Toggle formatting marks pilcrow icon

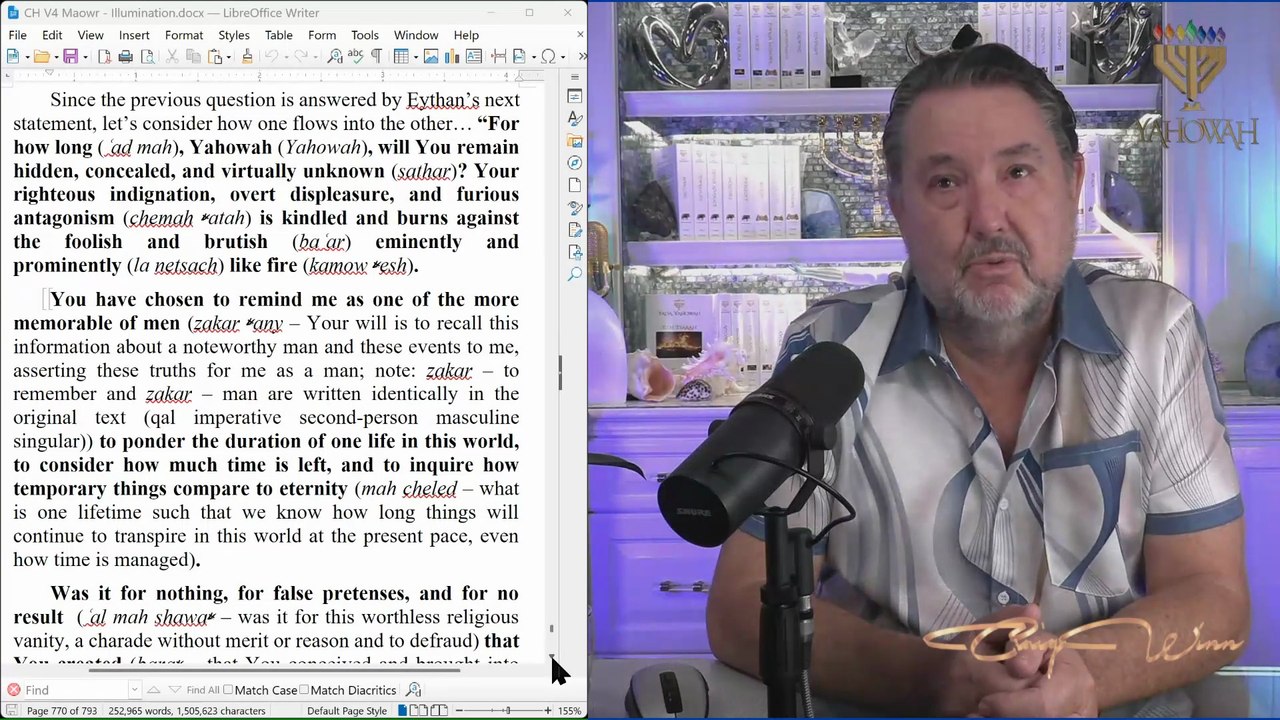pyautogui.click(x=376, y=56)
